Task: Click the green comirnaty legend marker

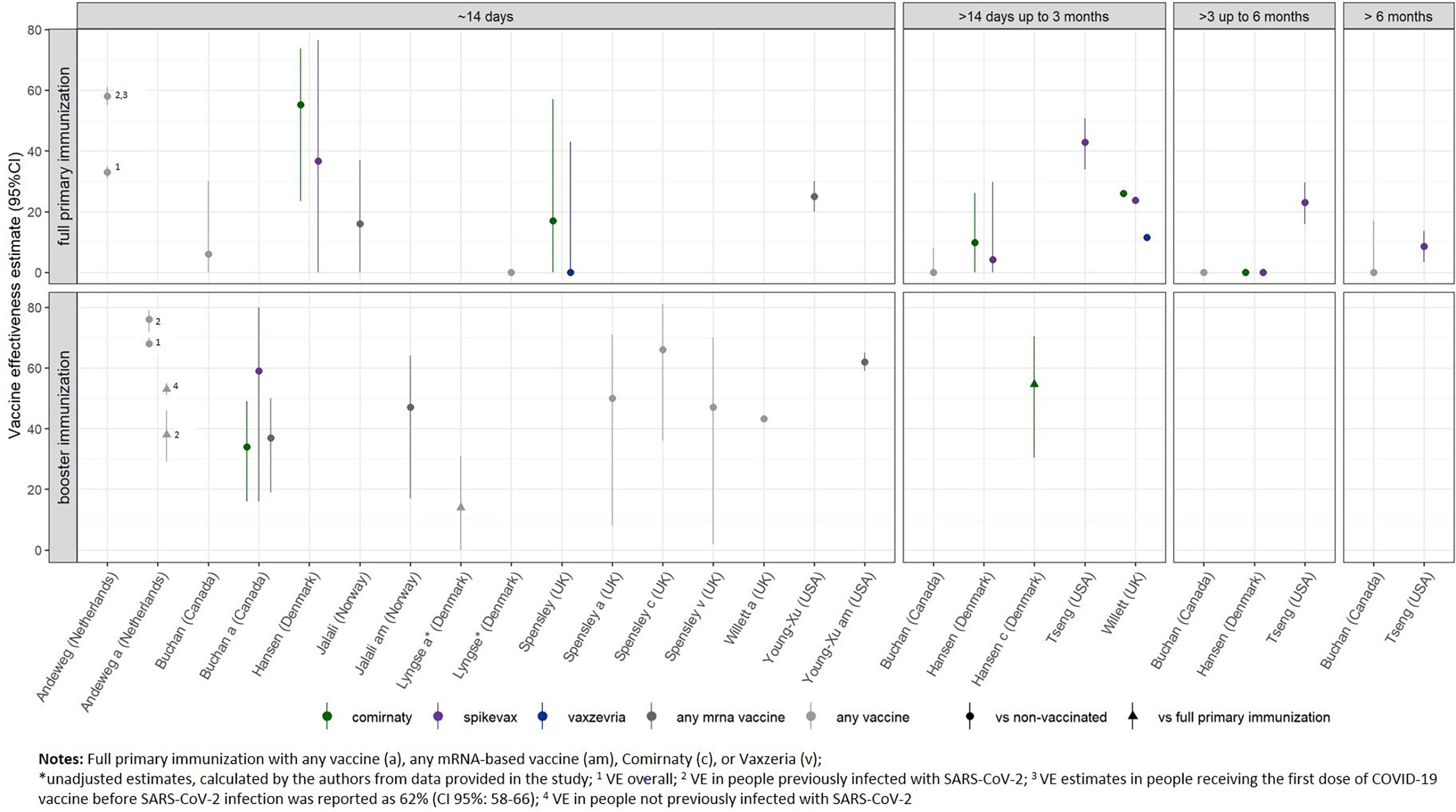Action: click(327, 716)
